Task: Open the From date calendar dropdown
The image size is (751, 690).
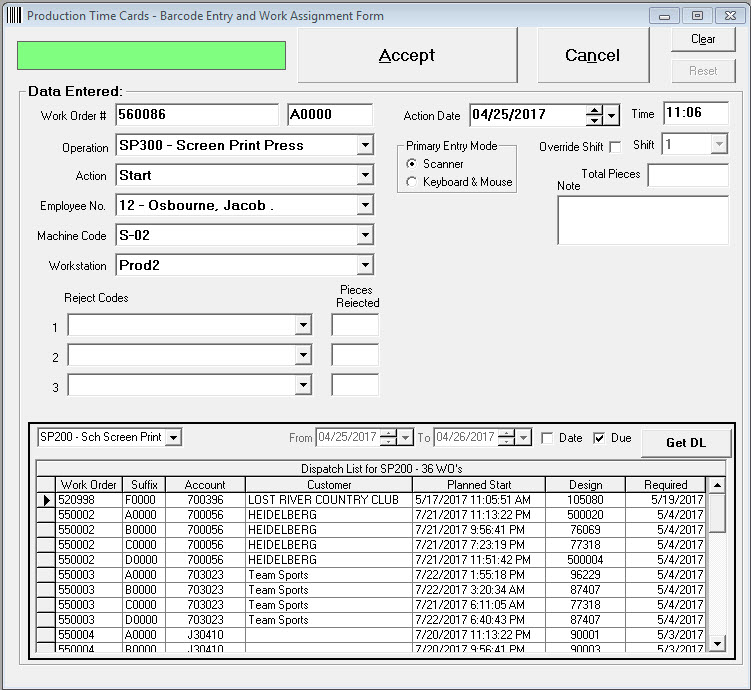Action: [x=405, y=437]
